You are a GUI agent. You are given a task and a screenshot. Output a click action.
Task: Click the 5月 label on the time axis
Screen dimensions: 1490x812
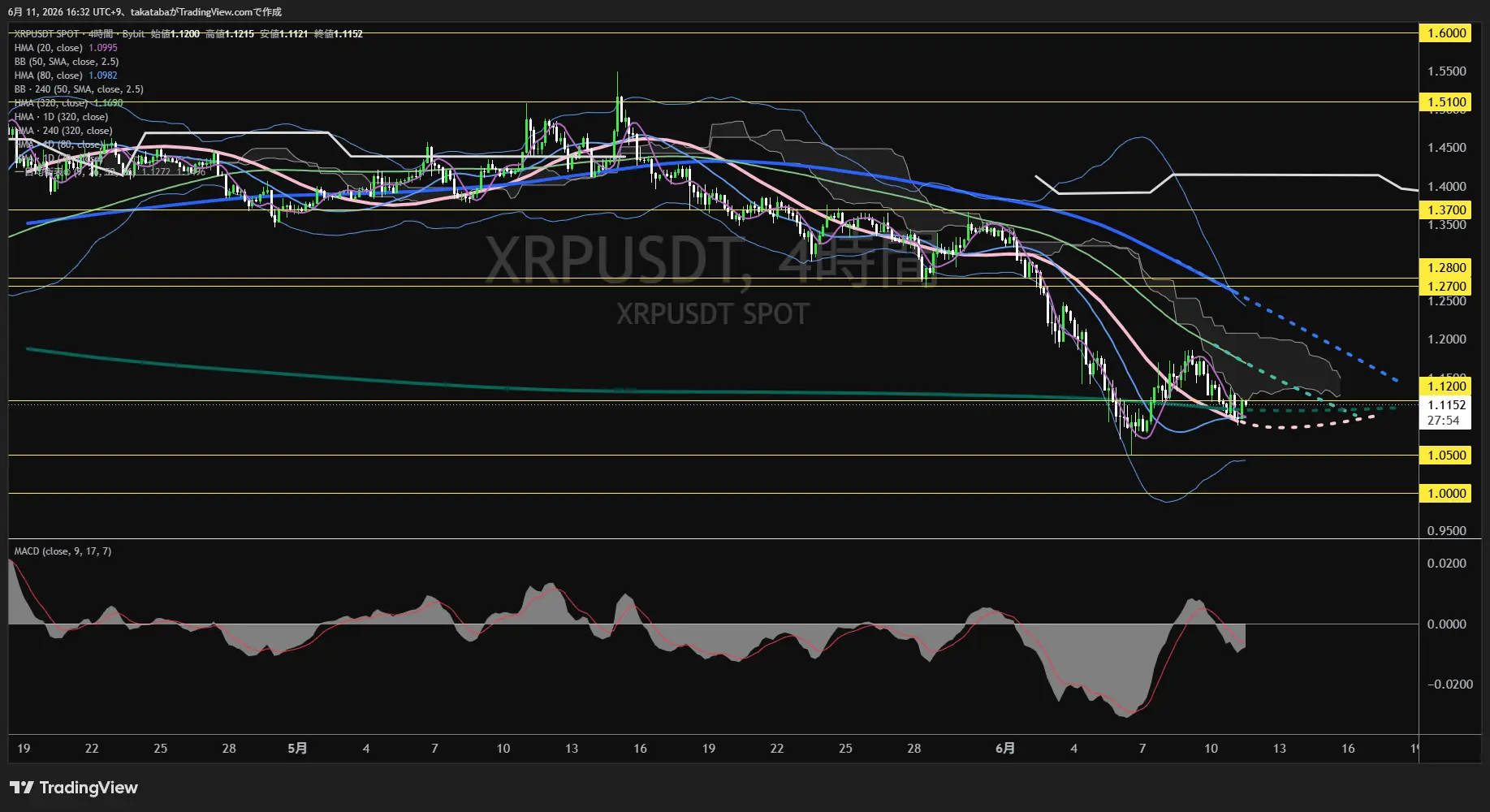pos(297,749)
